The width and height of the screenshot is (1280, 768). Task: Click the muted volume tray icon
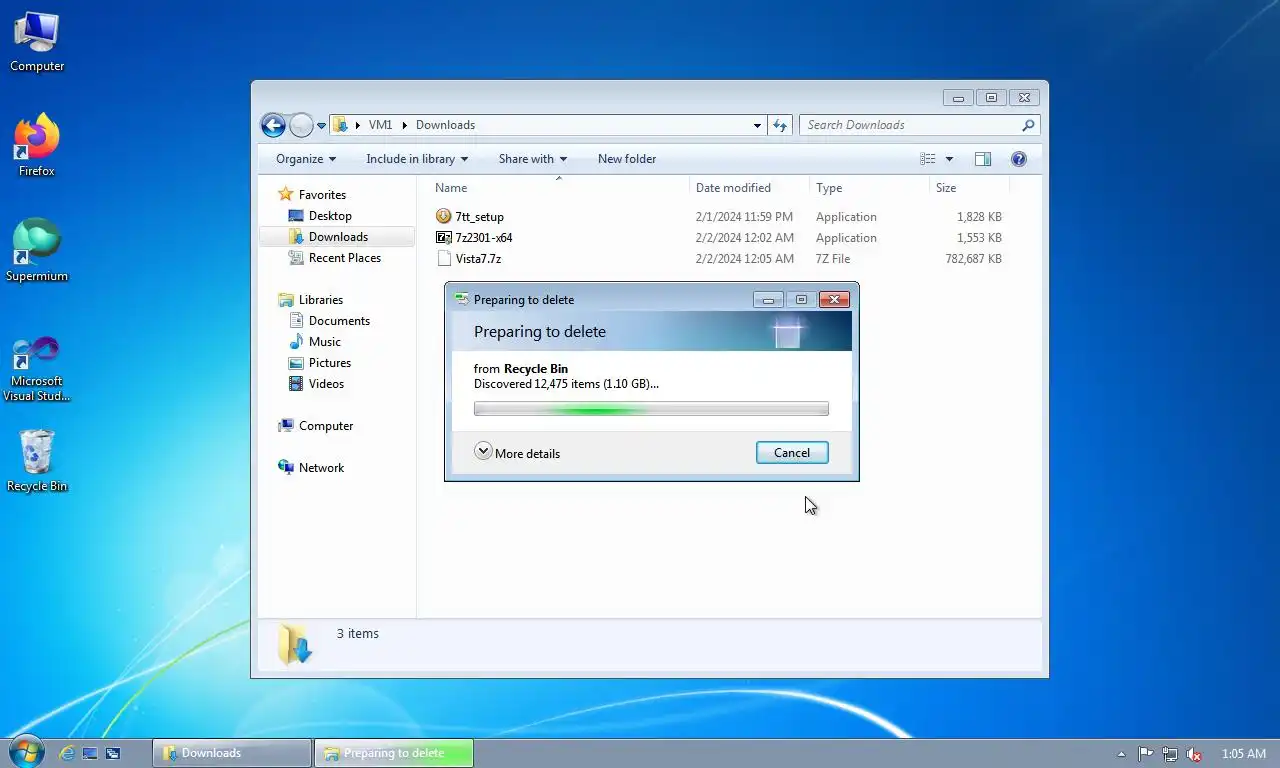click(1192, 754)
